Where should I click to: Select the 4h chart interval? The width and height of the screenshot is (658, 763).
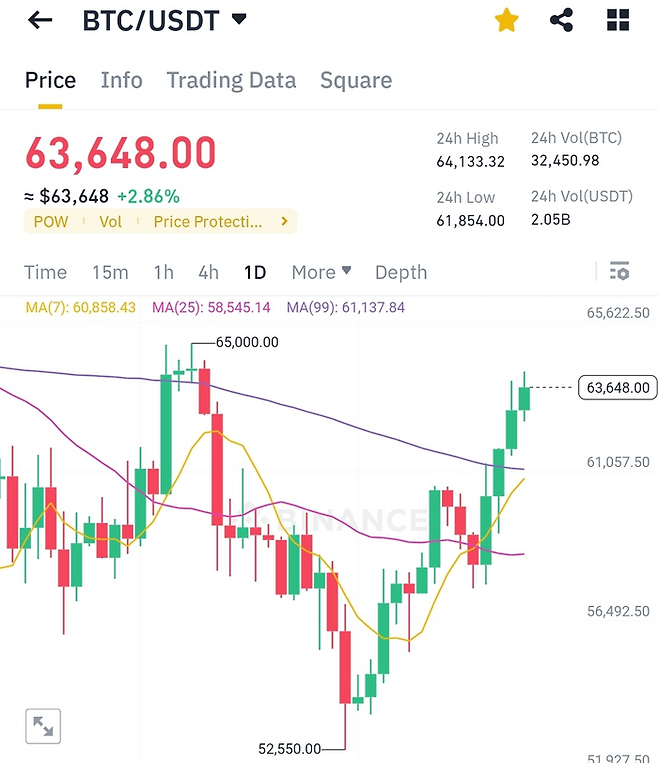[208, 272]
